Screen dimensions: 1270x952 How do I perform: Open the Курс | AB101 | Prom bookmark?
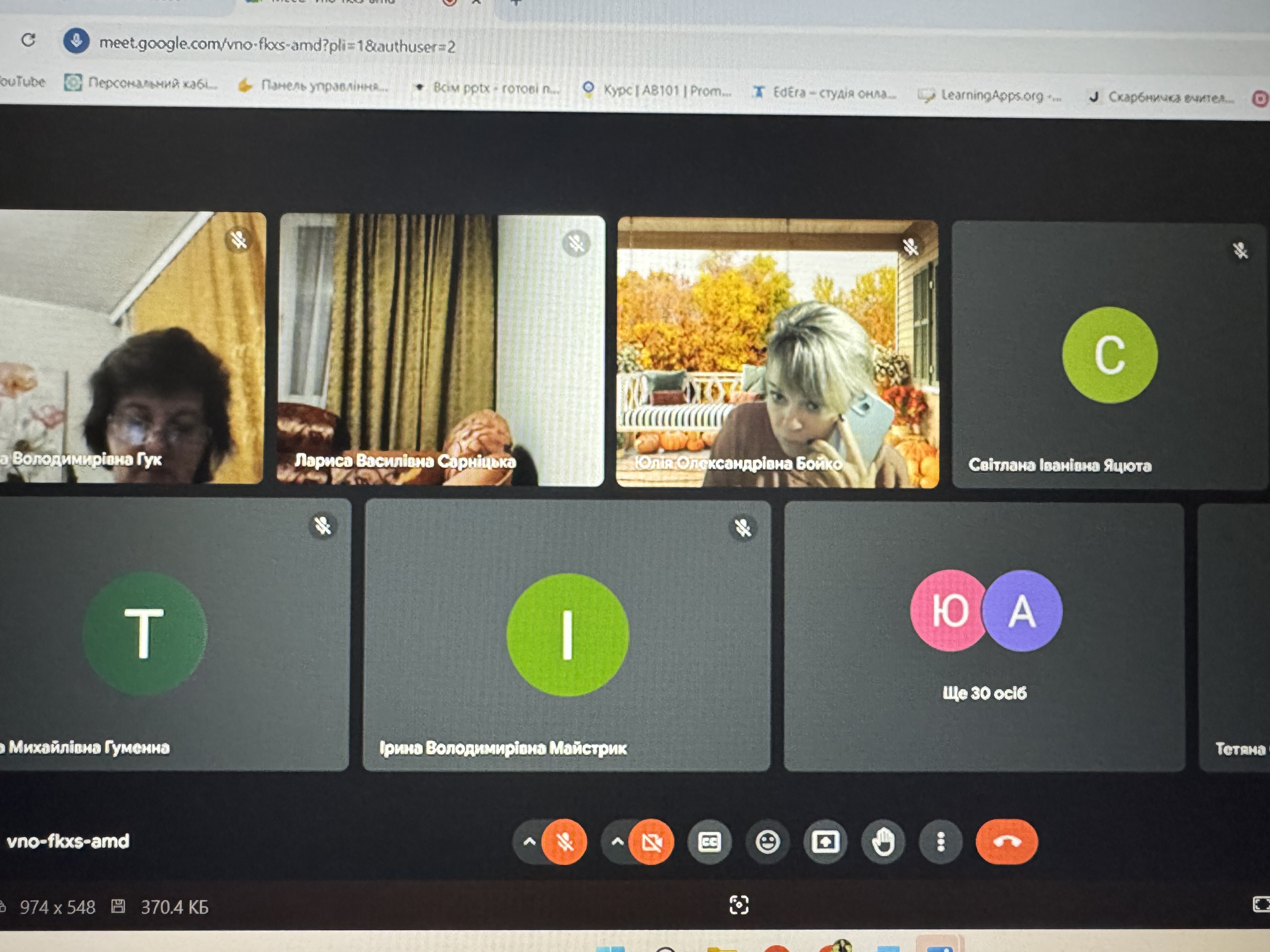tap(657, 90)
